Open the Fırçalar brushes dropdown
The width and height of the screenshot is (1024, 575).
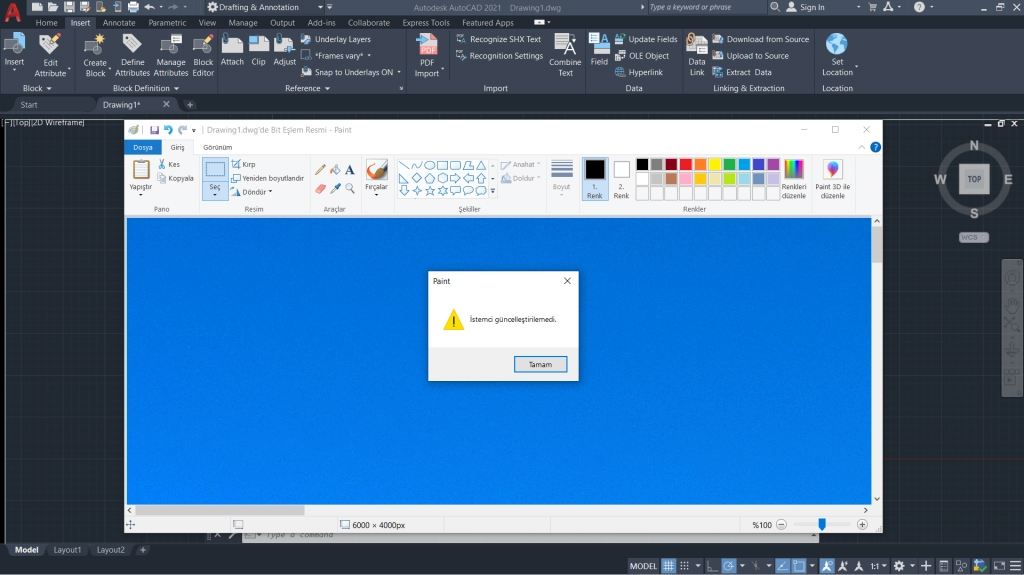[x=376, y=194]
